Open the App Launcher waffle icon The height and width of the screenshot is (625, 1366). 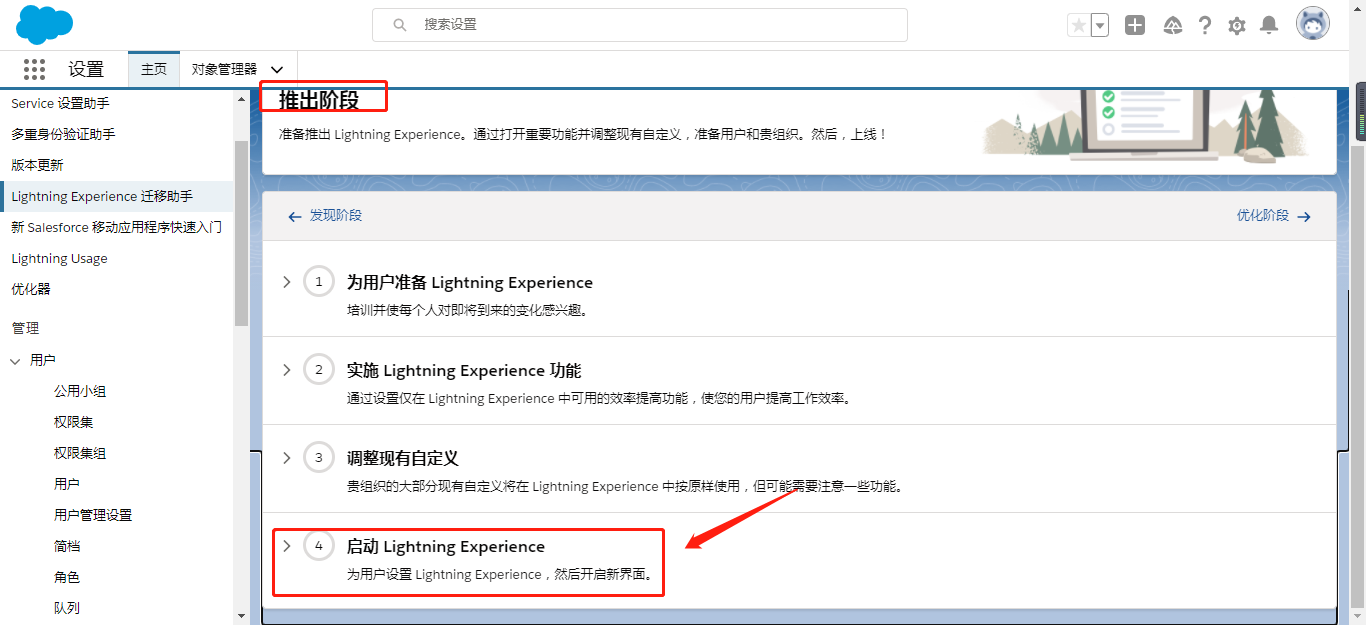click(x=34, y=69)
